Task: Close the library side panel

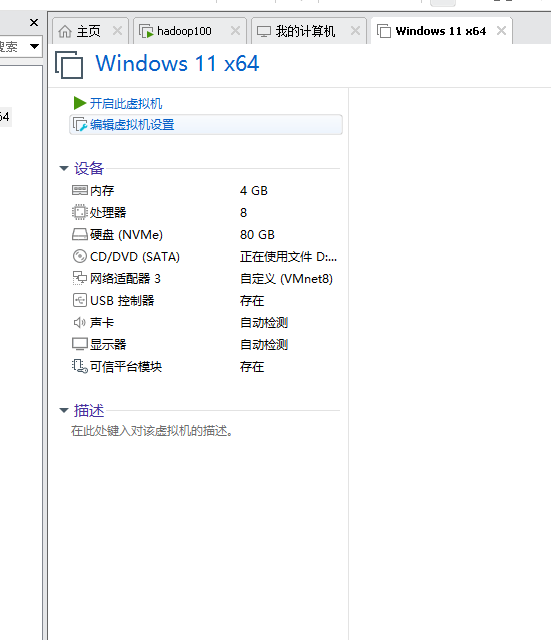Action: coord(34,22)
